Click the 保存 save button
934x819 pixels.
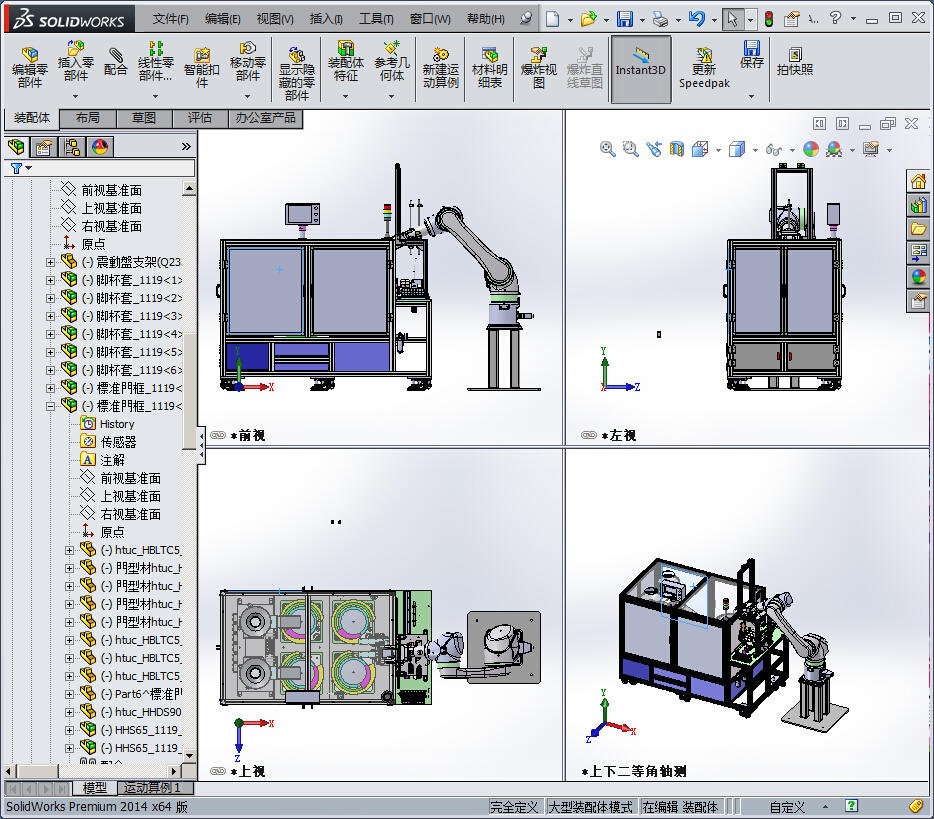(751, 56)
